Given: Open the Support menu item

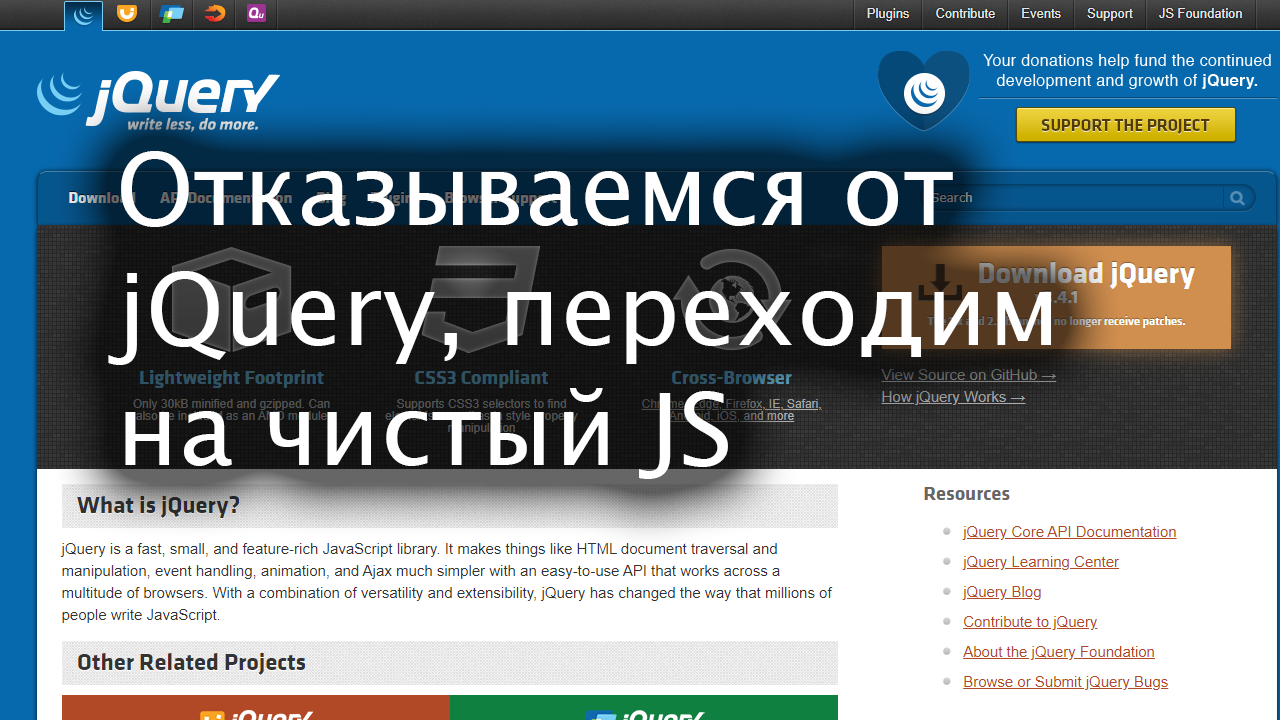Looking at the screenshot, I should click(x=1110, y=14).
